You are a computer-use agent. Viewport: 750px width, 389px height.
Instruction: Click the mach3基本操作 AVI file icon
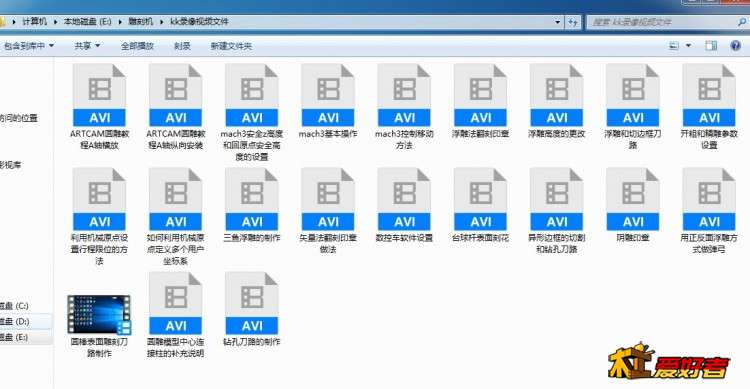pos(328,96)
